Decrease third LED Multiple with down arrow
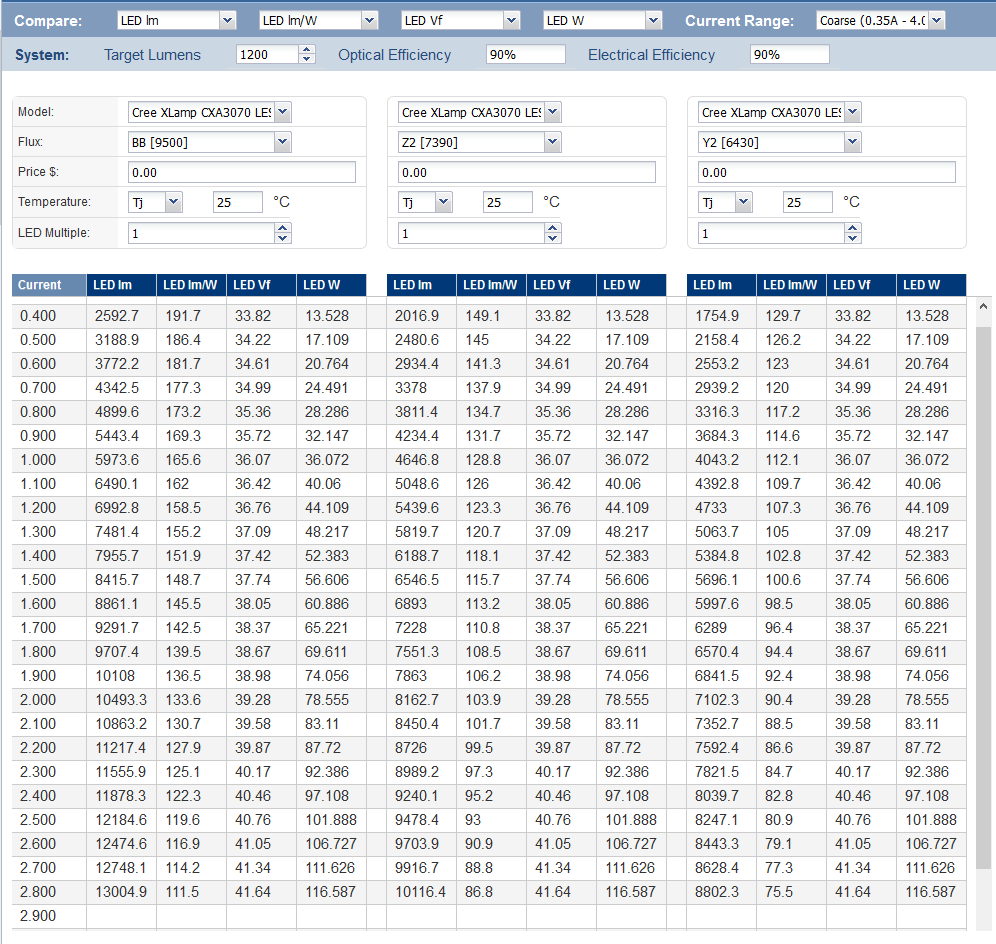 [x=852, y=238]
